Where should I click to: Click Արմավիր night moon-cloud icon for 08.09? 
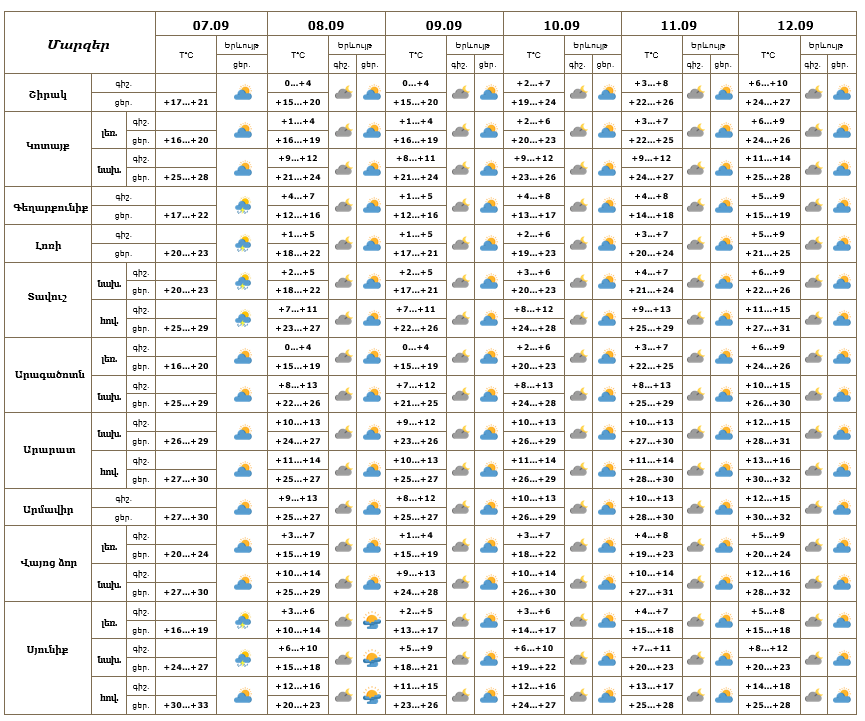pos(343,508)
